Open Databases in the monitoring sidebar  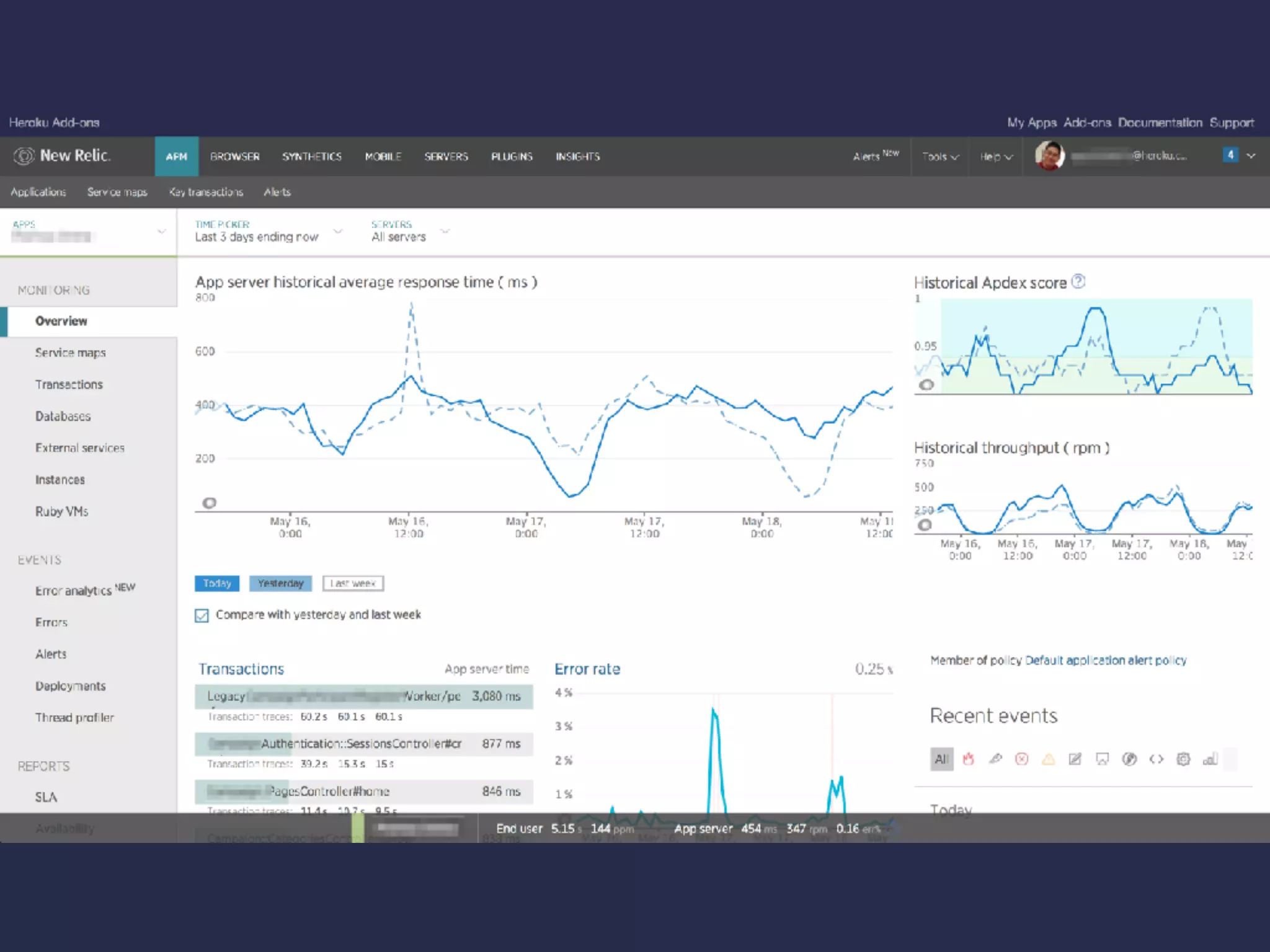[63, 416]
